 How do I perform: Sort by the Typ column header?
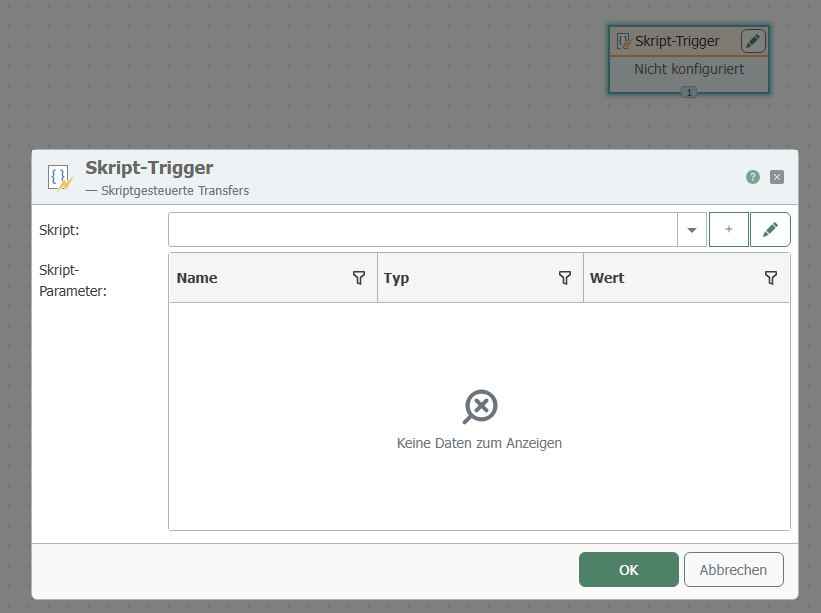(397, 278)
